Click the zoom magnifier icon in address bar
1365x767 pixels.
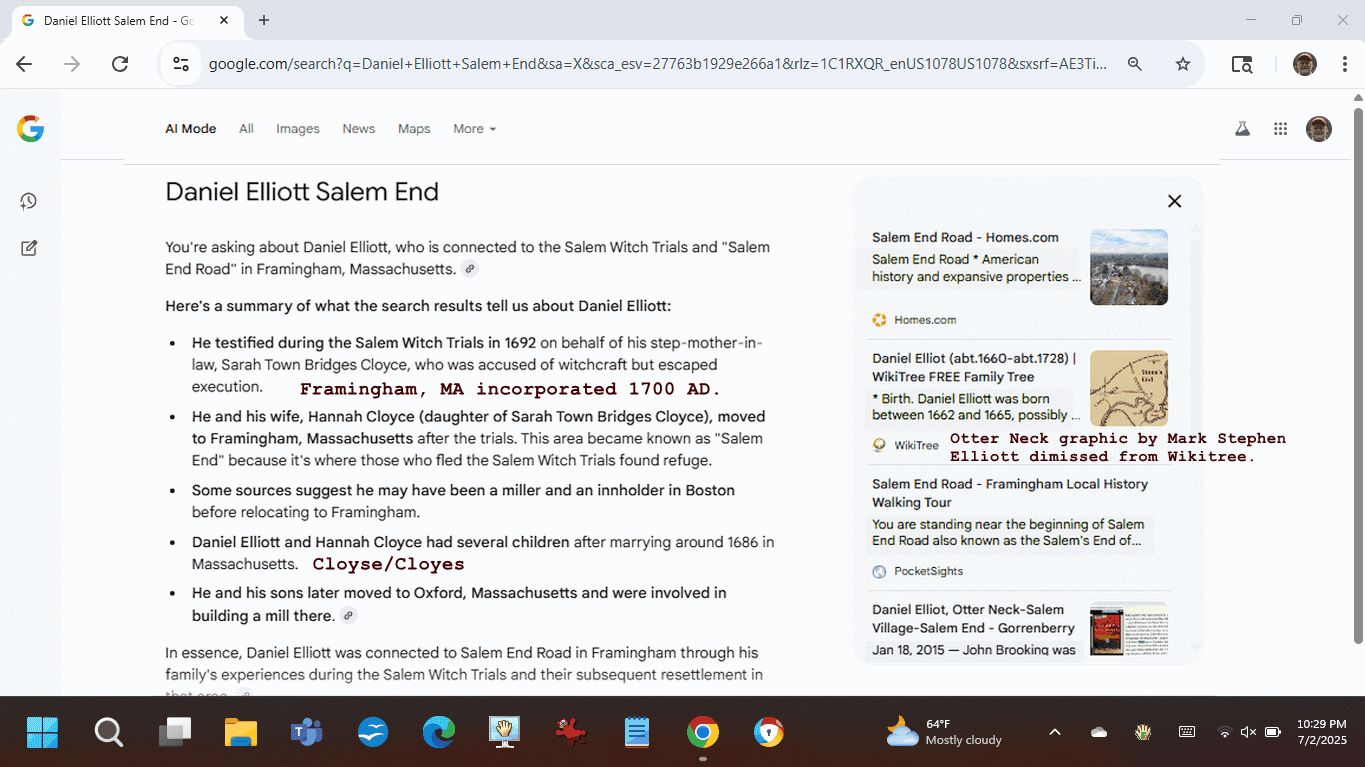(x=1135, y=64)
